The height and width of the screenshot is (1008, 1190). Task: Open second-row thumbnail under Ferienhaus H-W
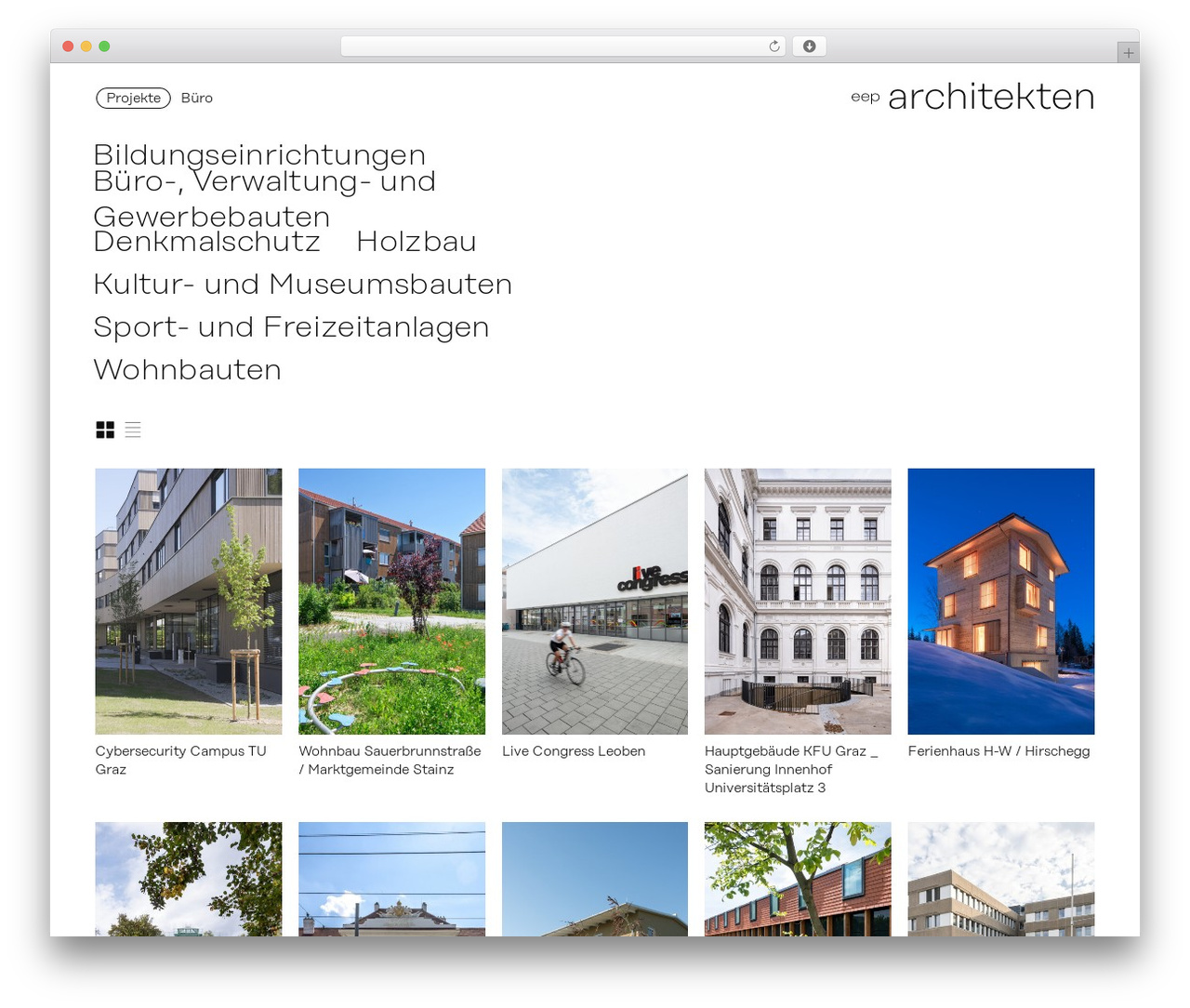tap(1001, 879)
